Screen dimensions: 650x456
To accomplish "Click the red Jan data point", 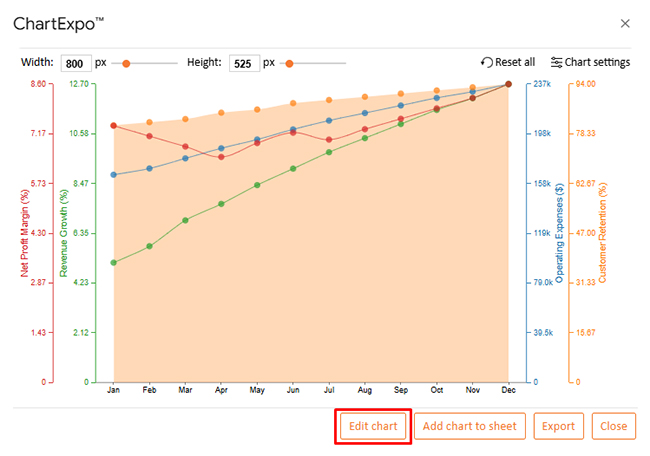I will 114,126.
